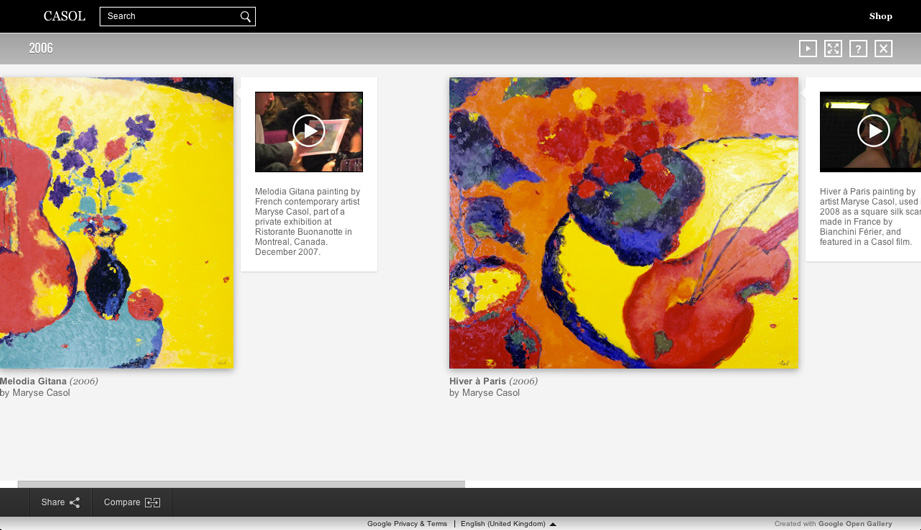Click the Google Open Gallery link
Image resolution: width=921 pixels, height=530 pixels.
855,524
